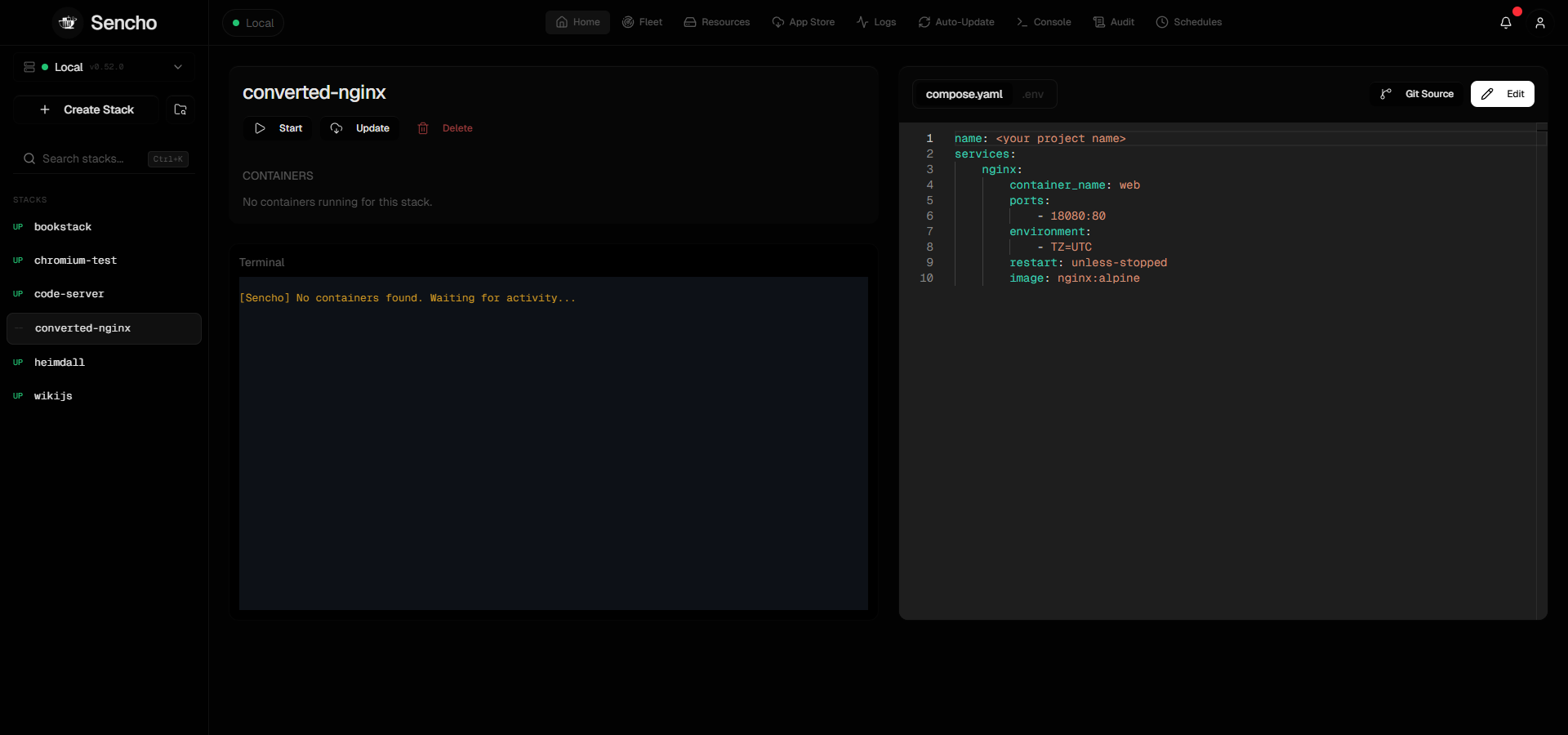Click the '18080:80' port value
The image size is (1568, 735).
[1078, 216]
